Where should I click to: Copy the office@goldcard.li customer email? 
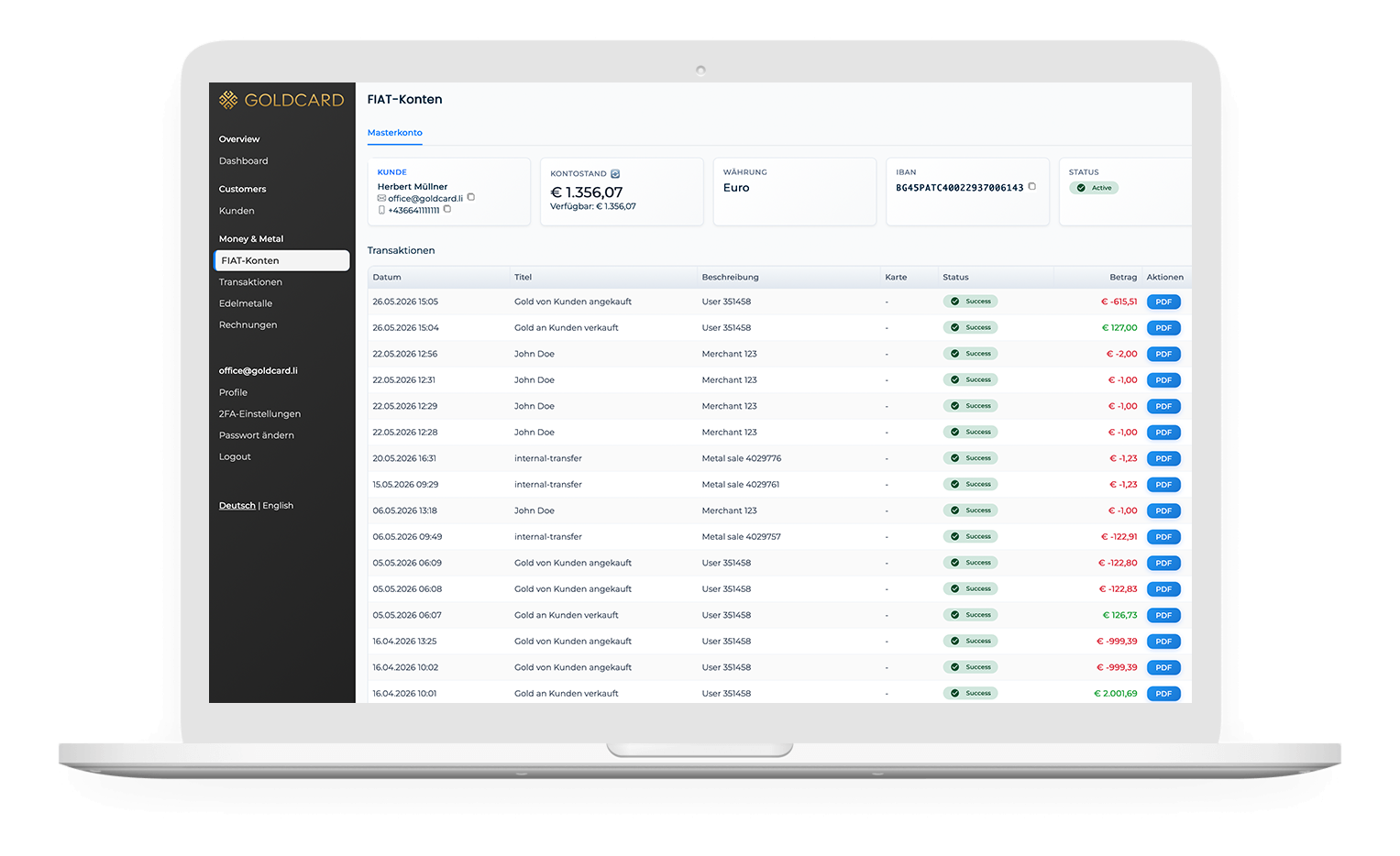[x=471, y=197]
